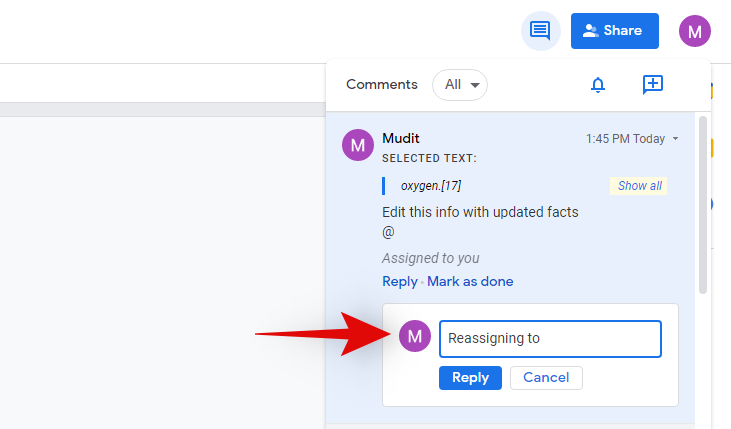This screenshot has width=731, height=429.
Task: Open the comment history icon
Action: (x=540, y=31)
